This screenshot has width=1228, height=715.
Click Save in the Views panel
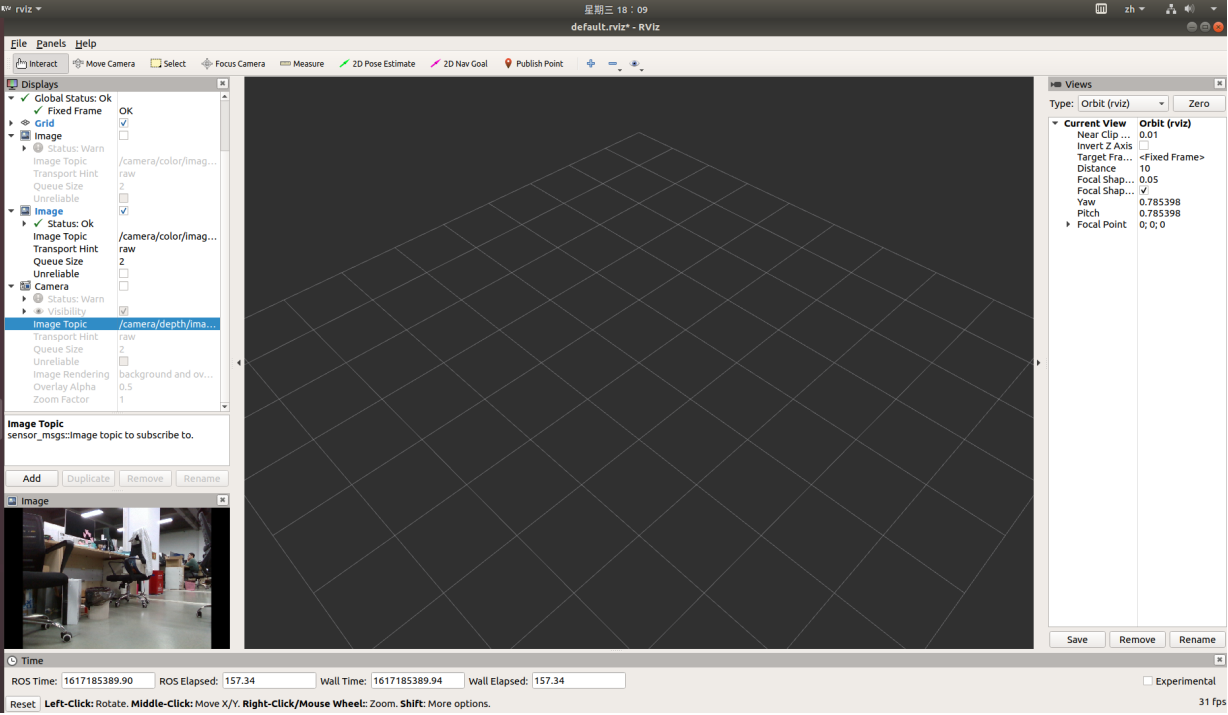click(x=1077, y=640)
